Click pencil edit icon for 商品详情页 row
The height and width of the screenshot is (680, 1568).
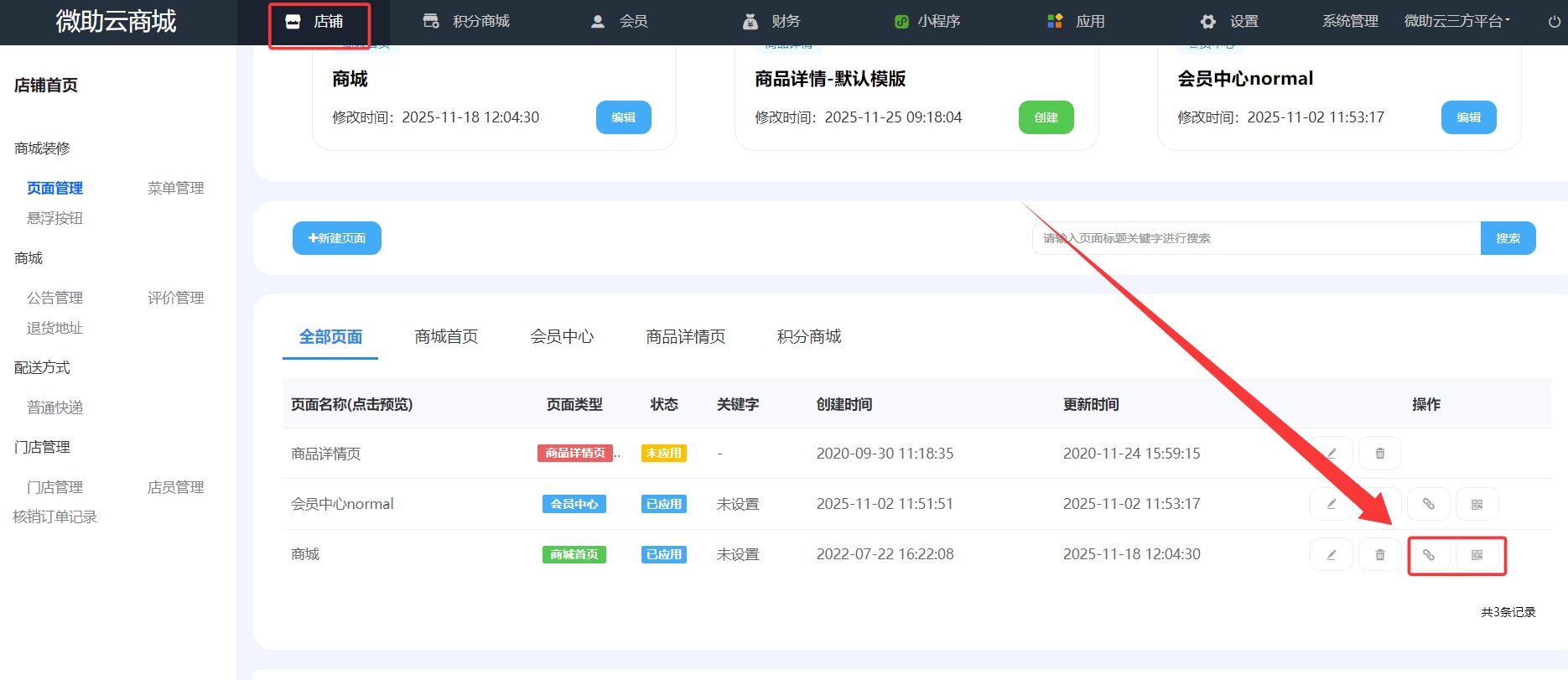(x=1331, y=454)
